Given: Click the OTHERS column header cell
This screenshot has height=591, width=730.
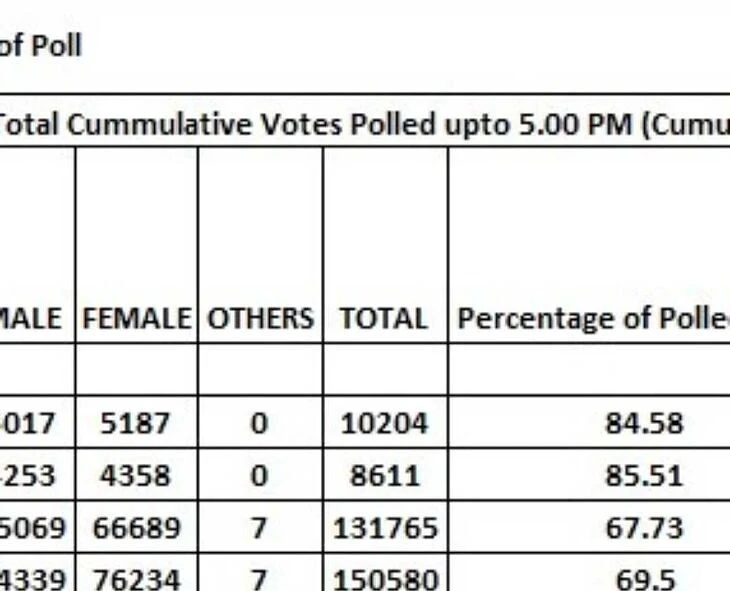Looking at the screenshot, I should coord(260,319).
